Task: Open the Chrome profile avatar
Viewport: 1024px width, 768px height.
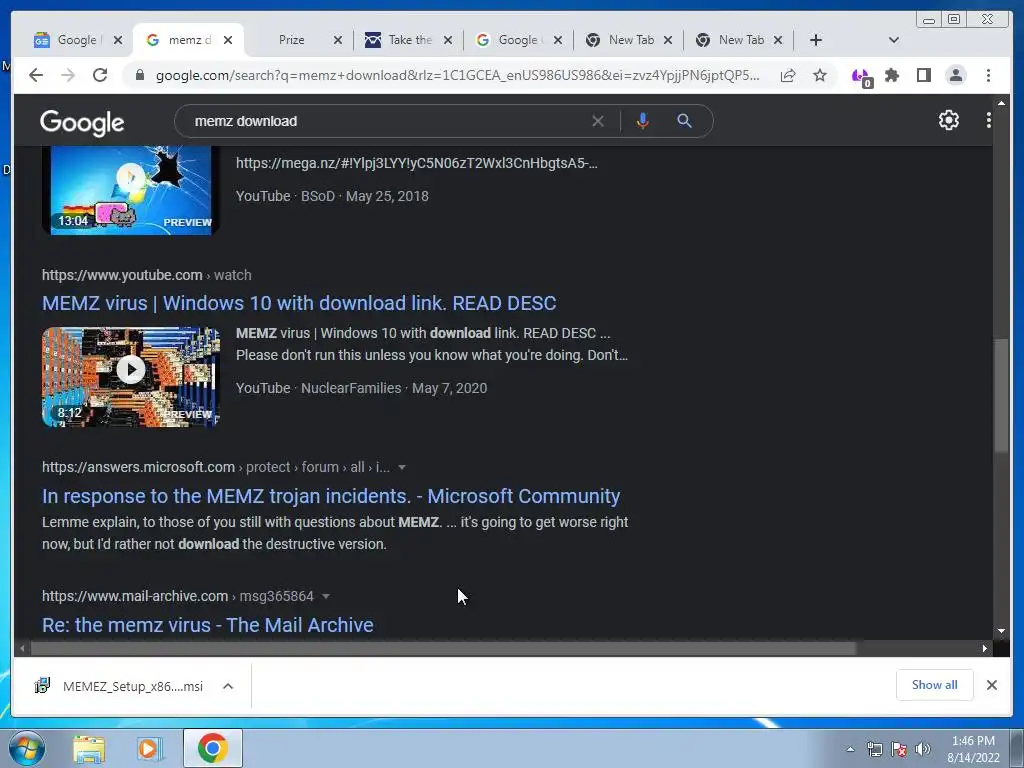Action: pos(955,76)
